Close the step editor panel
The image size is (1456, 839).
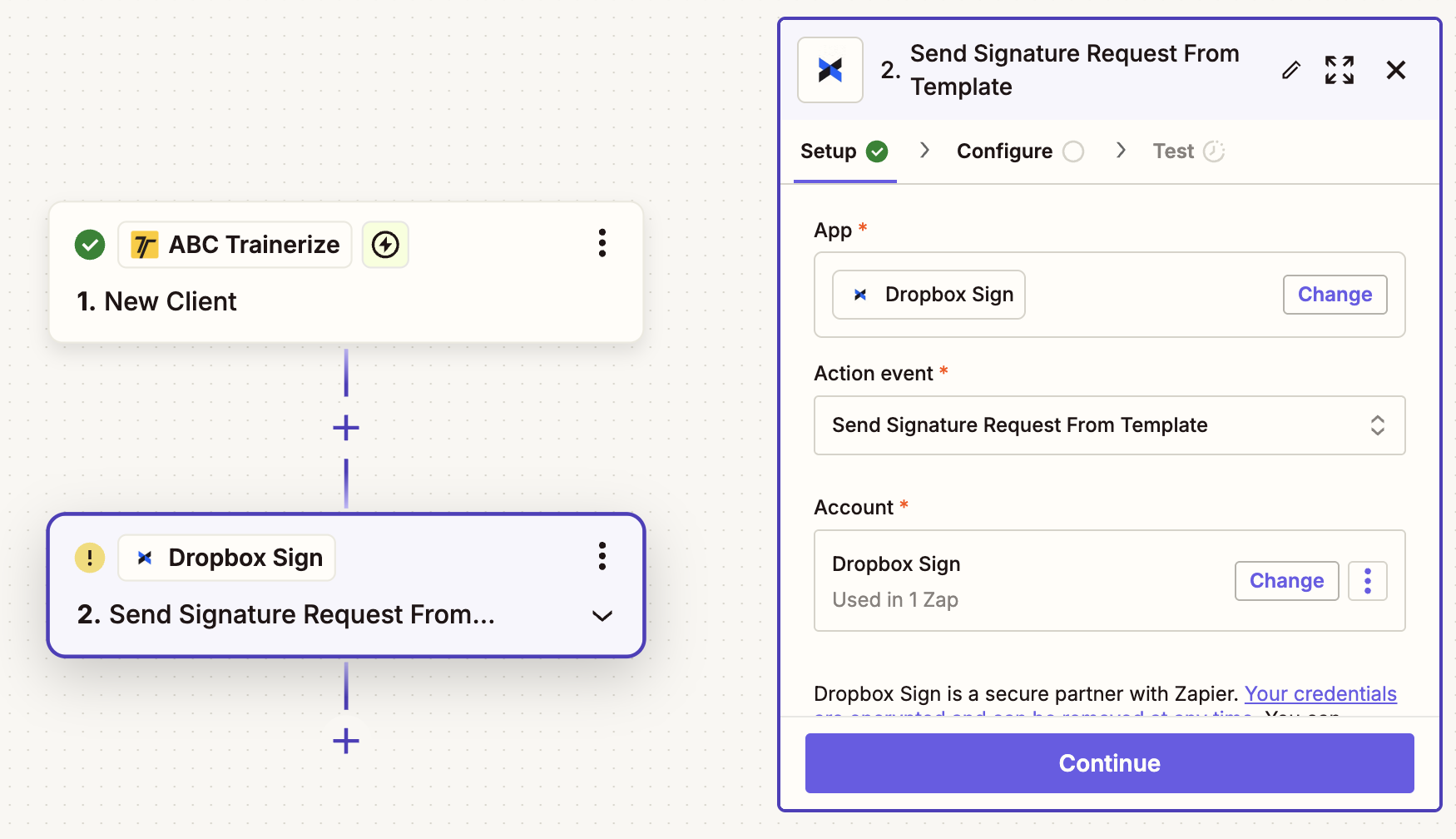(x=1396, y=70)
